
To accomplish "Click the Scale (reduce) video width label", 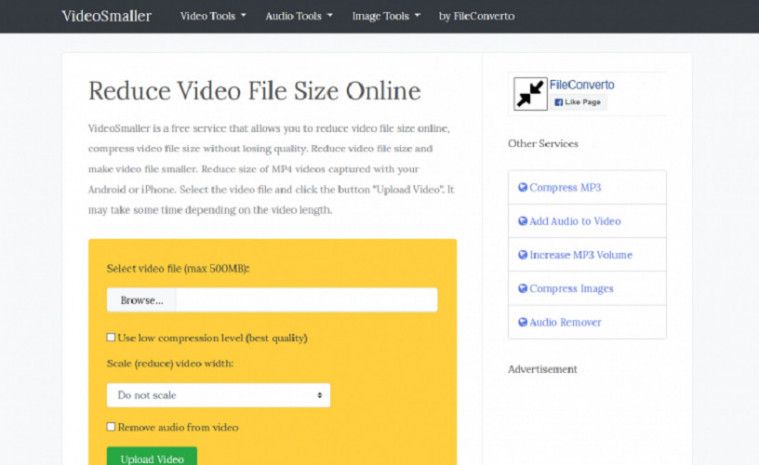I will coord(170,363).
